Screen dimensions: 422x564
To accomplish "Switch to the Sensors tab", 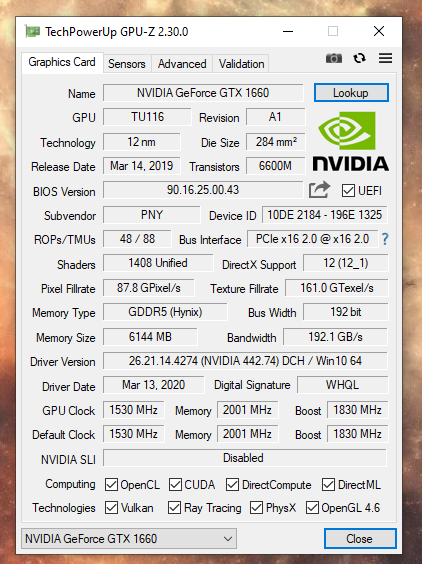I will click(127, 64).
